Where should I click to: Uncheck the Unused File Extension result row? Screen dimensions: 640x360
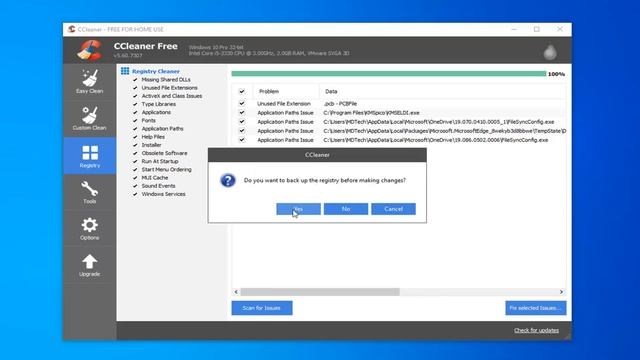pyautogui.click(x=242, y=104)
